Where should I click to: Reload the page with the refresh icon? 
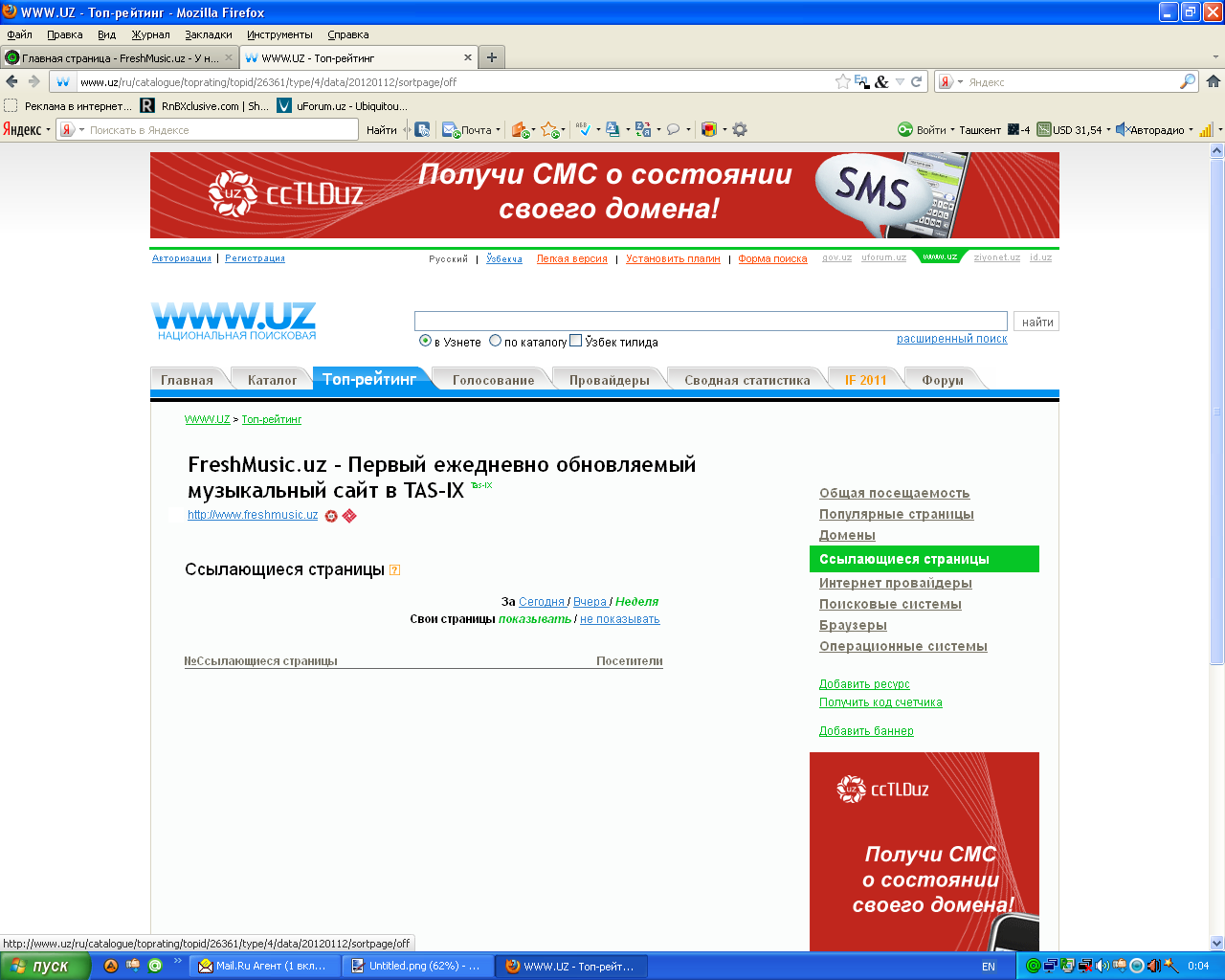916,82
